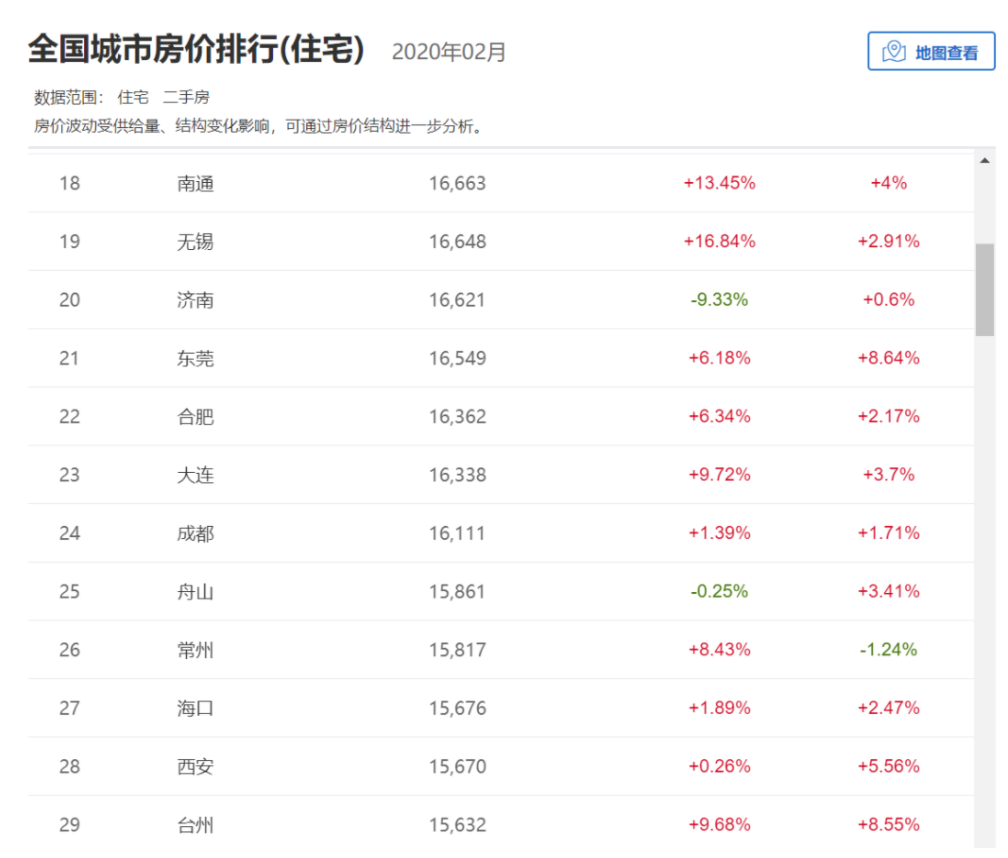This screenshot has width=1008, height=858.
Task: Select rank number 23 for 大连
Action: (x=70, y=475)
